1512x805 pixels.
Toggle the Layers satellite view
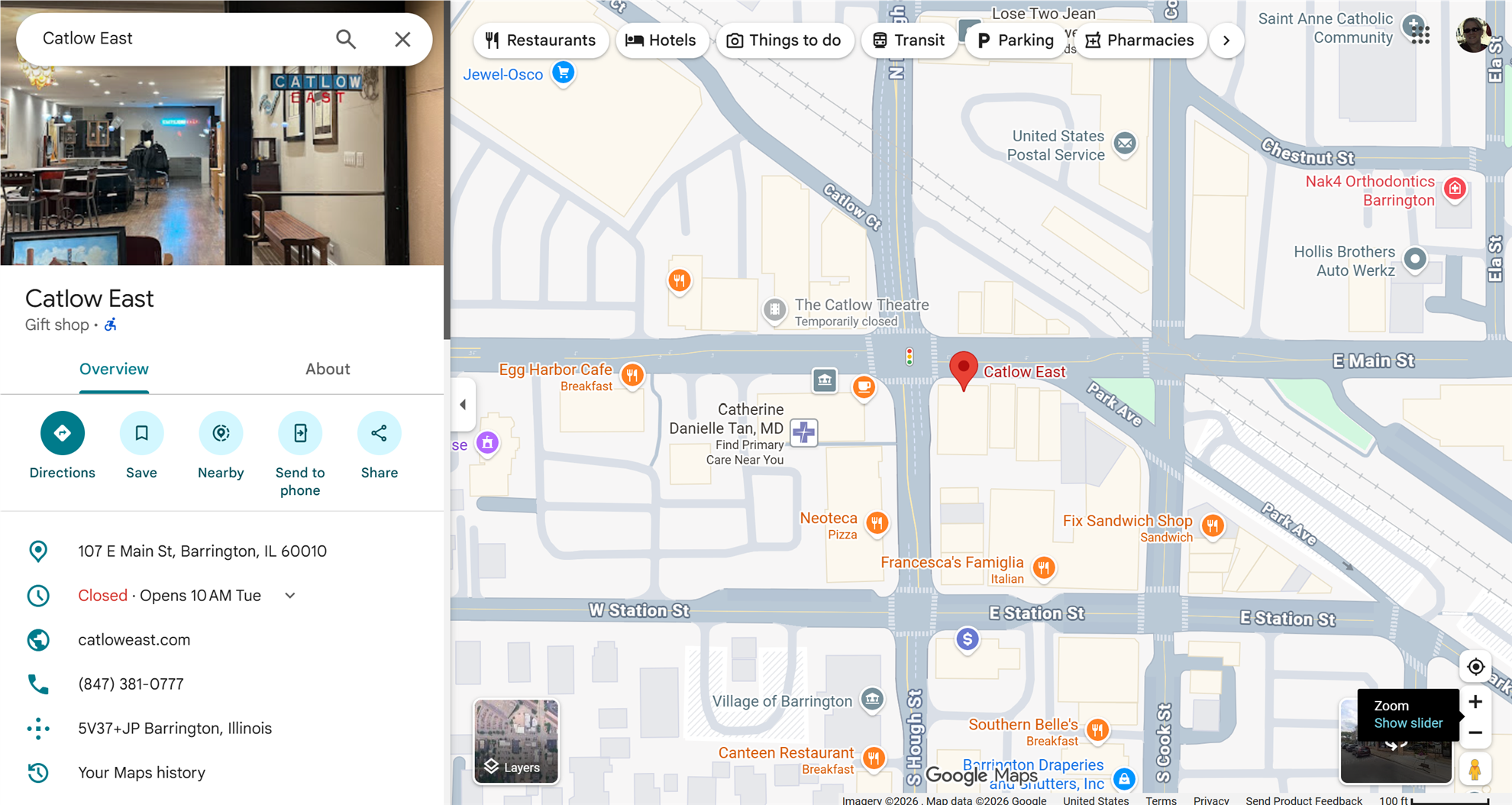[x=516, y=742]
